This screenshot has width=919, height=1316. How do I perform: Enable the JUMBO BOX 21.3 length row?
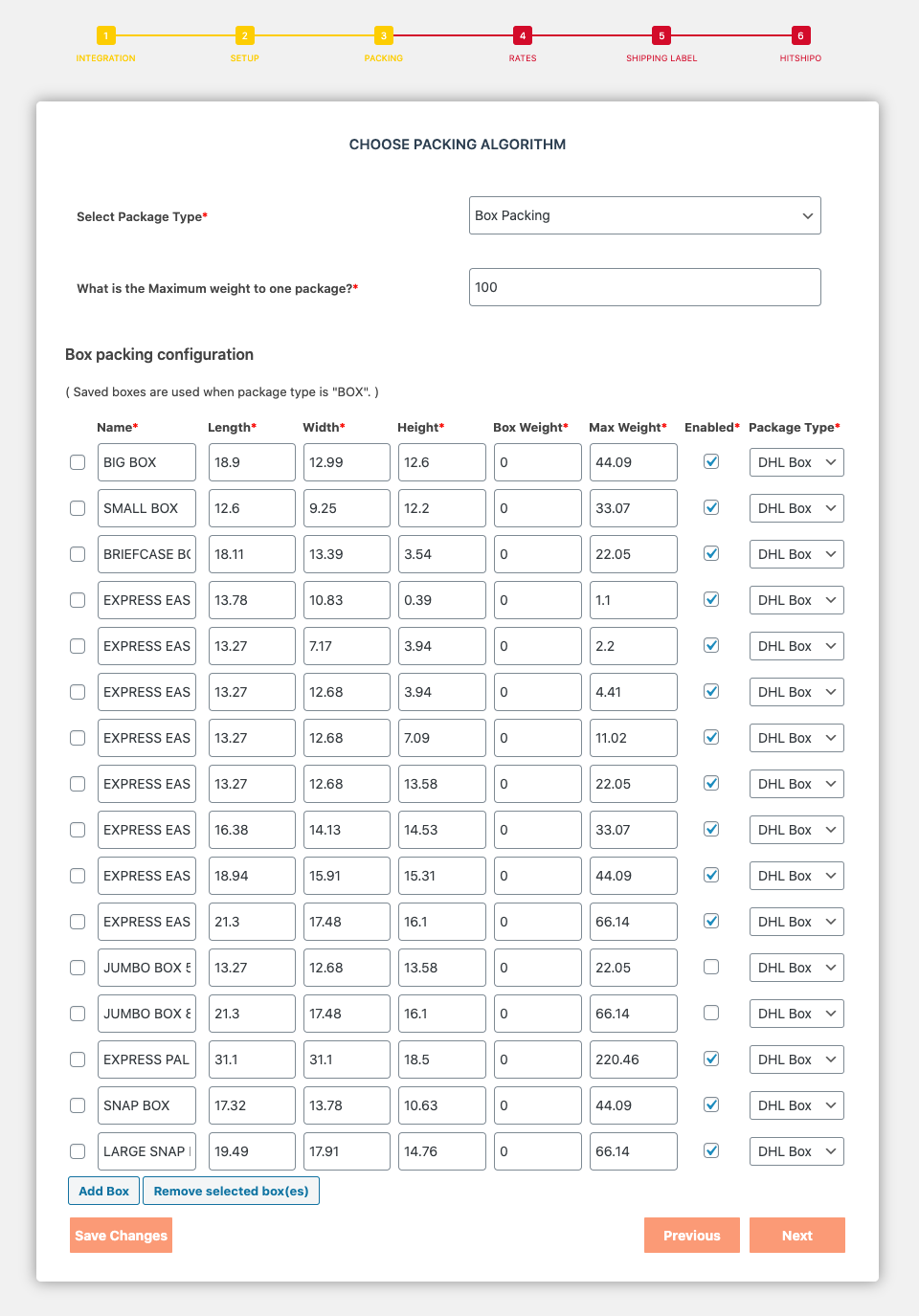point(711,1013)
